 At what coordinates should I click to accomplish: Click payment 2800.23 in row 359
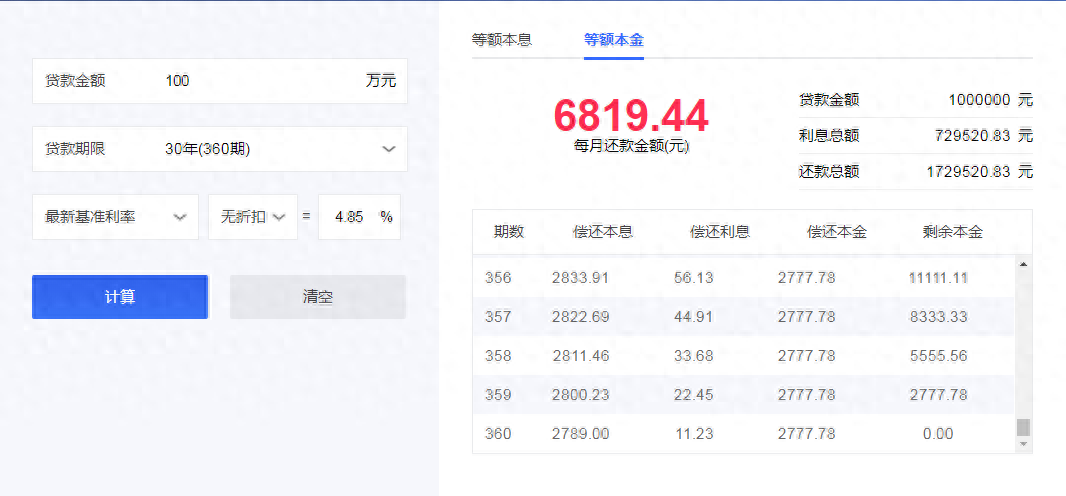[x=581, y=395]
